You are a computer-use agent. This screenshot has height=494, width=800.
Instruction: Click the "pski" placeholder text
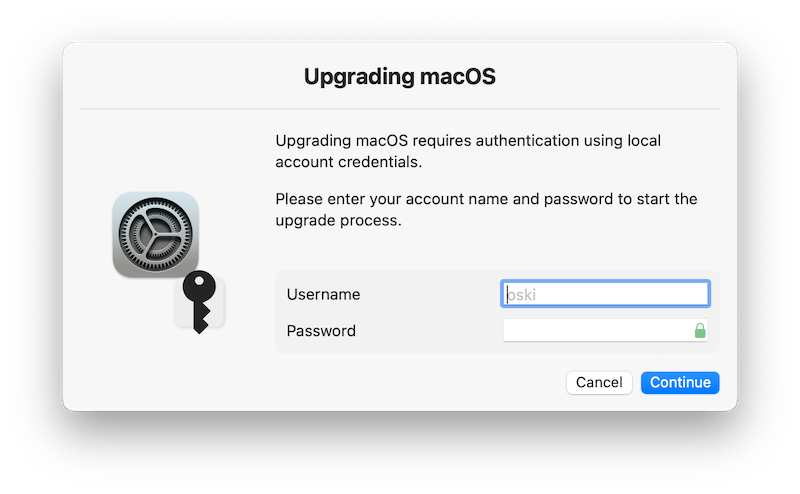point(521,295)
